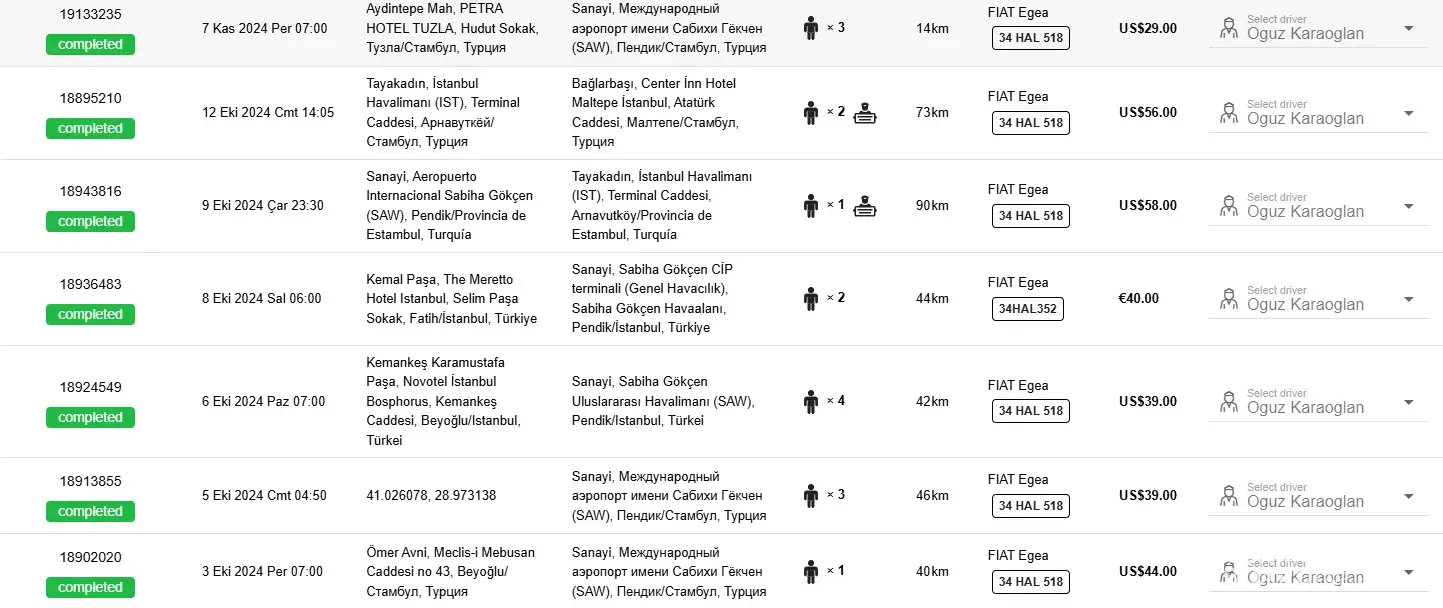Open driver dropdown arrow for booking 18924549
Screen dimensions: 1443x608
pyautogui.click(x=1408, y=402)
